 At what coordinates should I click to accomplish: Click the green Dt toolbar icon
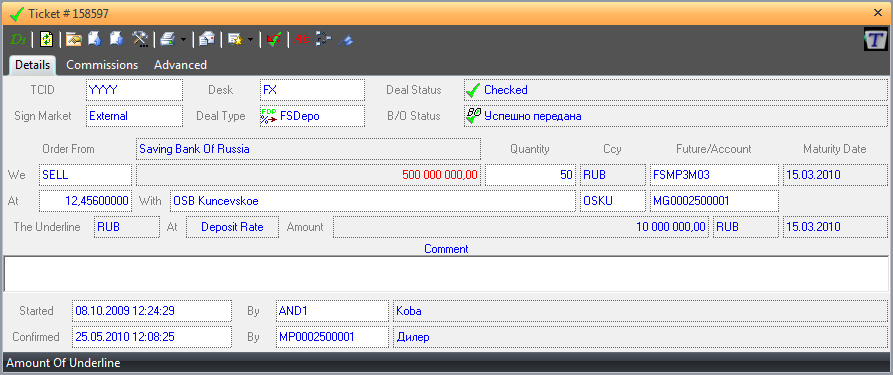pos(18,39)
